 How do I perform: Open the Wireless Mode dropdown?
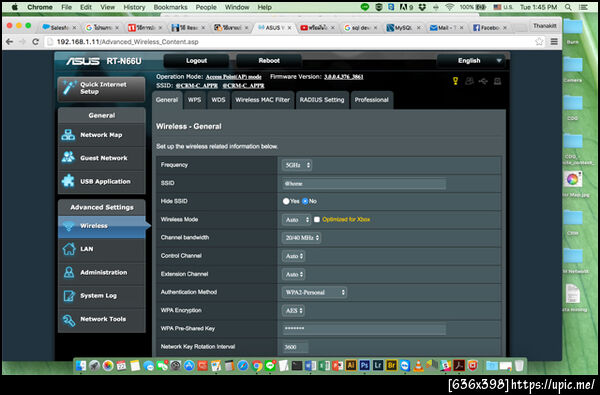click(296, 220)
